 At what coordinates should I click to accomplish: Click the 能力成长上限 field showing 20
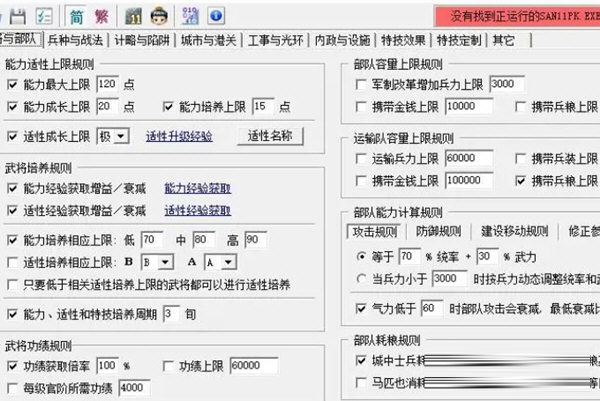click(x=107, y=106)
